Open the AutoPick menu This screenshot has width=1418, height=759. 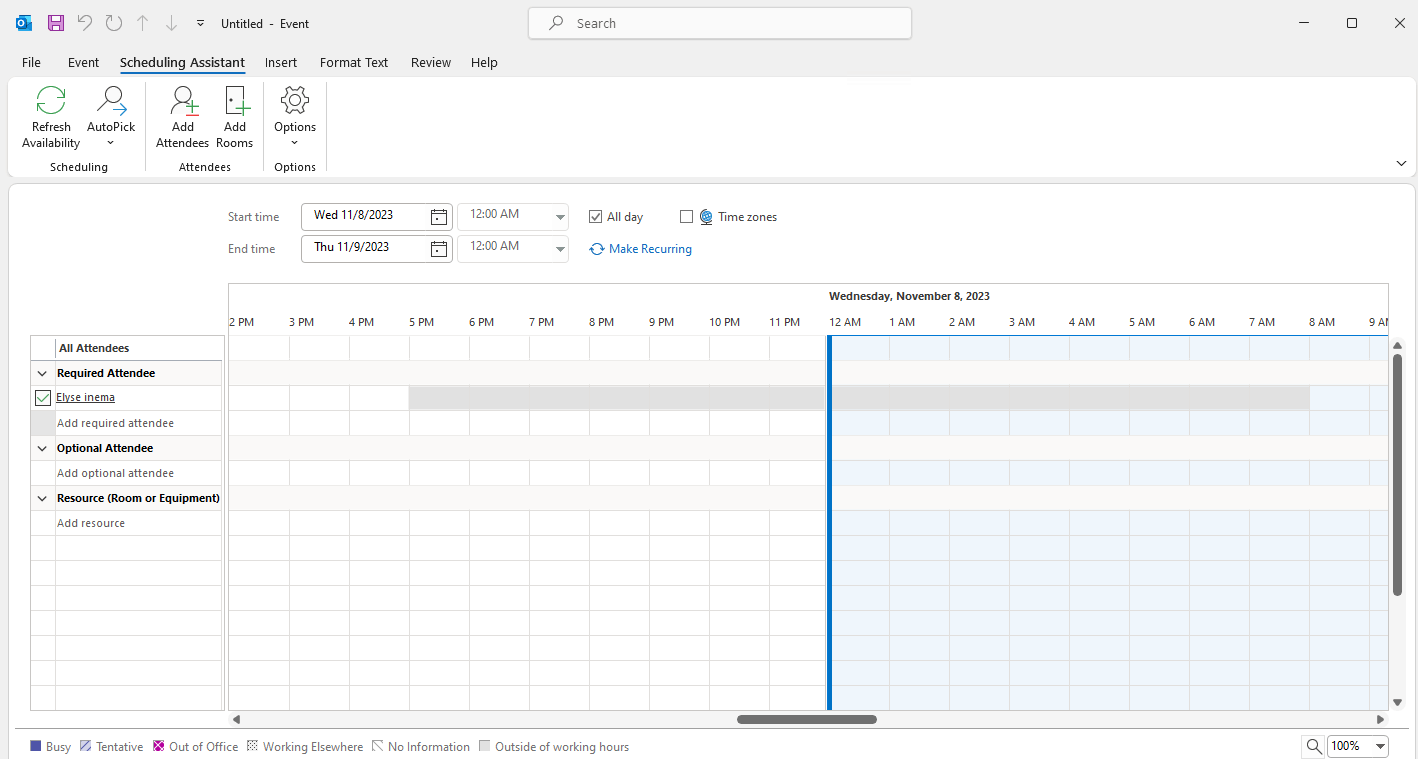(111, 117)
